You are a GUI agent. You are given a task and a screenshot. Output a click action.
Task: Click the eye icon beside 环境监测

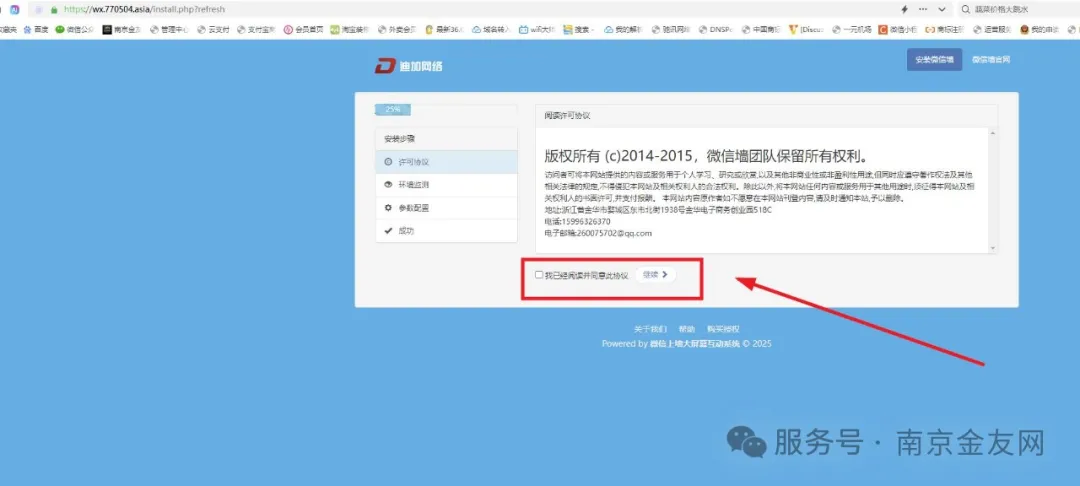coord(388,185)
